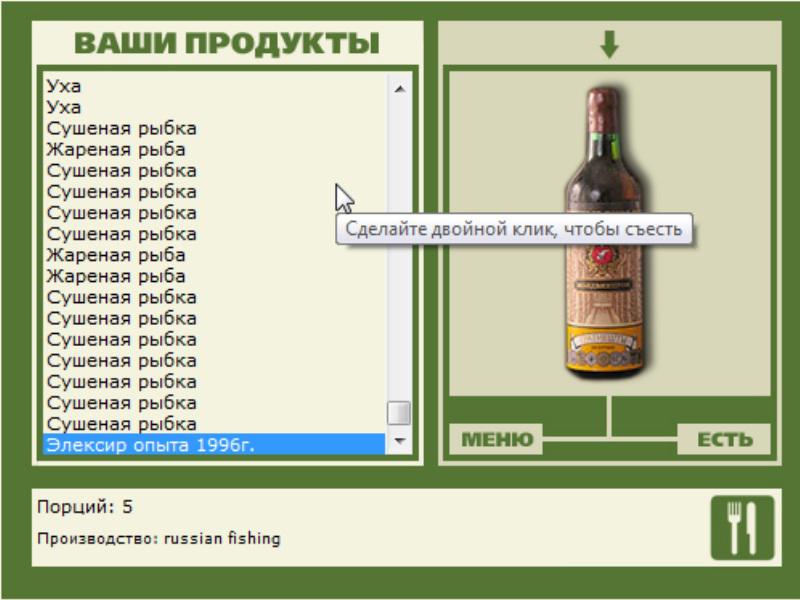The width and height of the screenshot is (800, 600).
Task: Click the product list scrollbar thumb
Action: click(399, 413)
